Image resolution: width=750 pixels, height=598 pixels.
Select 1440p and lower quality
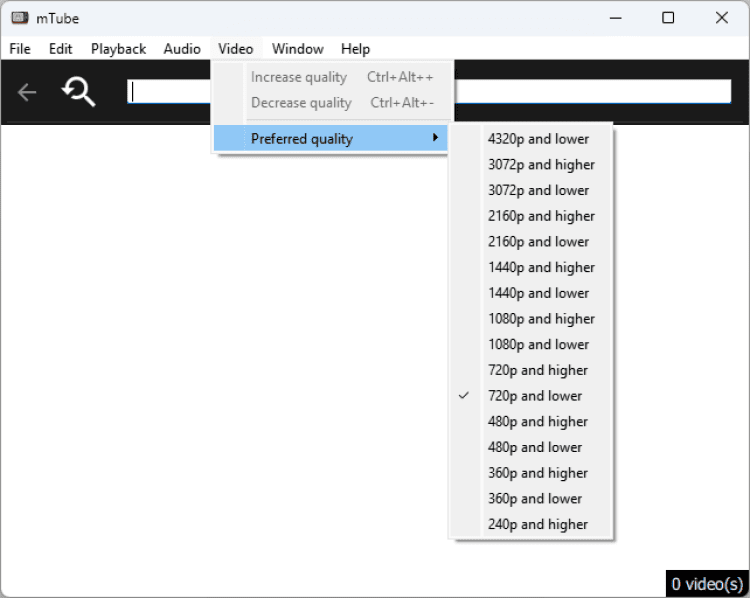531,293
